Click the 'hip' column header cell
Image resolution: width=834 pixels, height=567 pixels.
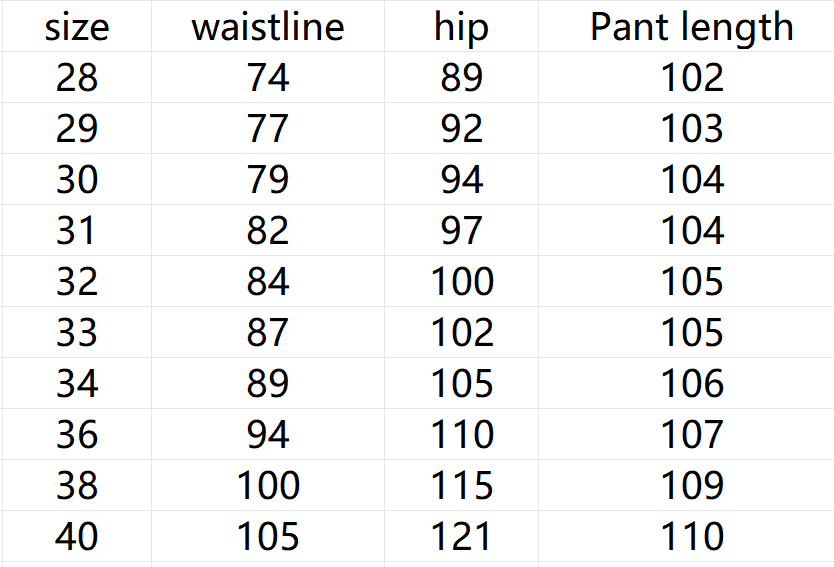(461, 27)
